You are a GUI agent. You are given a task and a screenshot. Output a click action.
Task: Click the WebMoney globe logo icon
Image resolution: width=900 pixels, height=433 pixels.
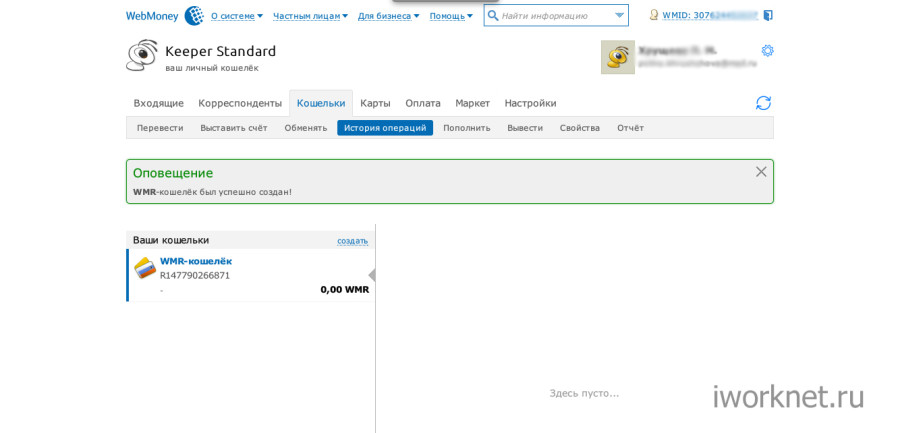[194, 15]
